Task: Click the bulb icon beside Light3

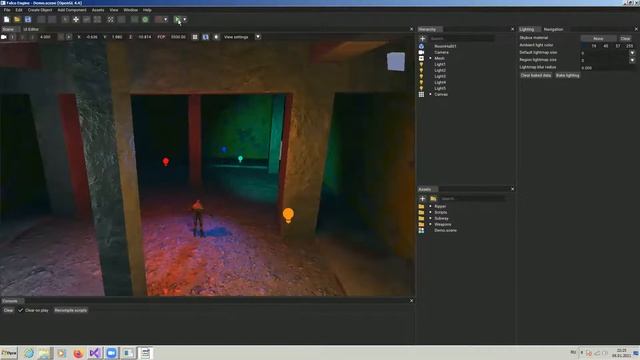Action: pos(421,76)
